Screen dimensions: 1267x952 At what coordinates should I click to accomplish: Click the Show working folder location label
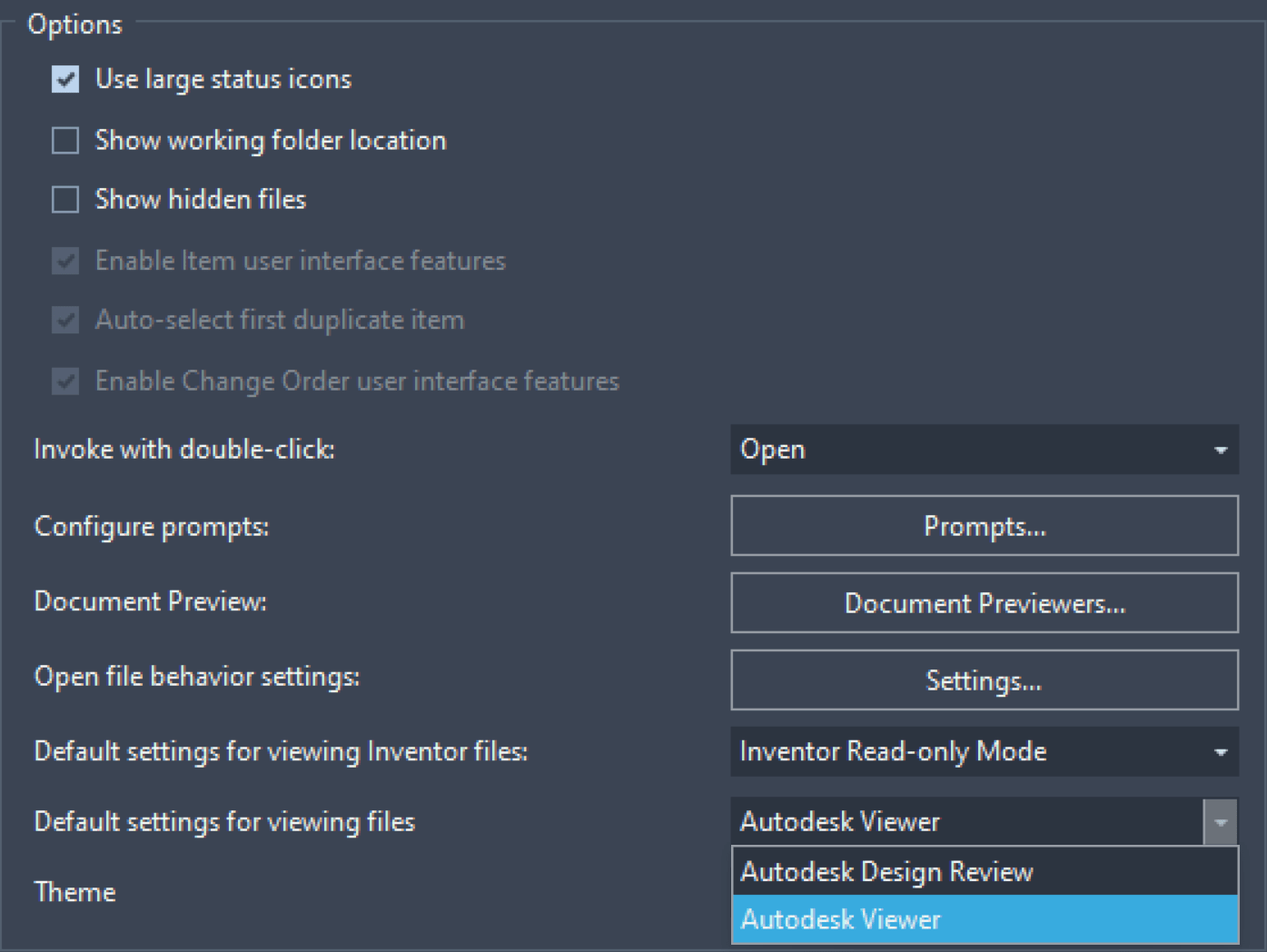coord(271,141)
